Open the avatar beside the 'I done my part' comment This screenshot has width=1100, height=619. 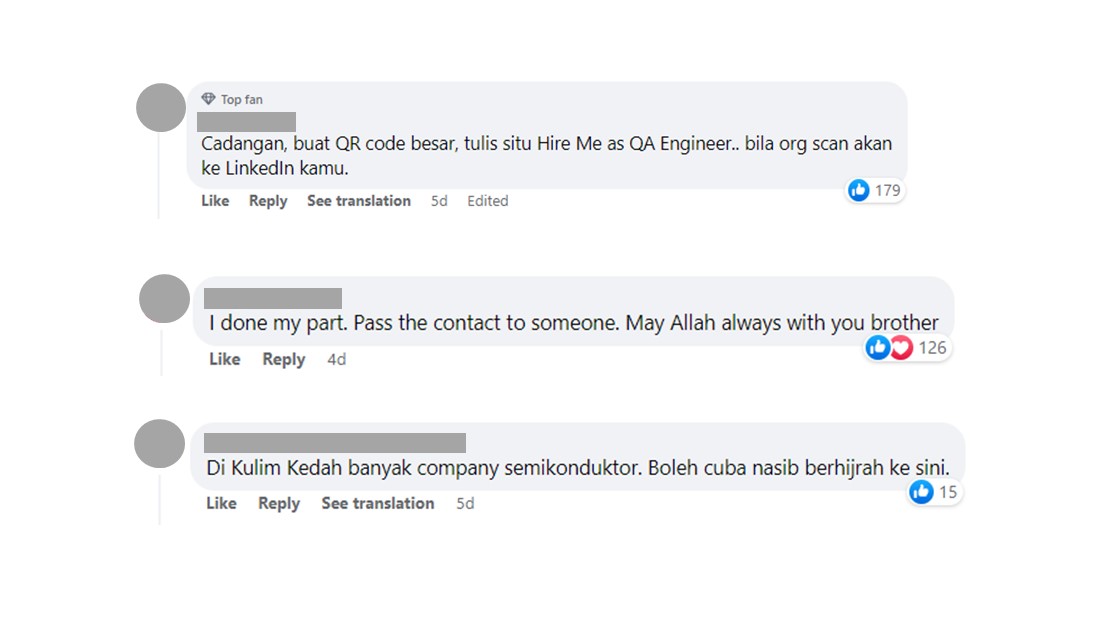(x=164, y=299)
